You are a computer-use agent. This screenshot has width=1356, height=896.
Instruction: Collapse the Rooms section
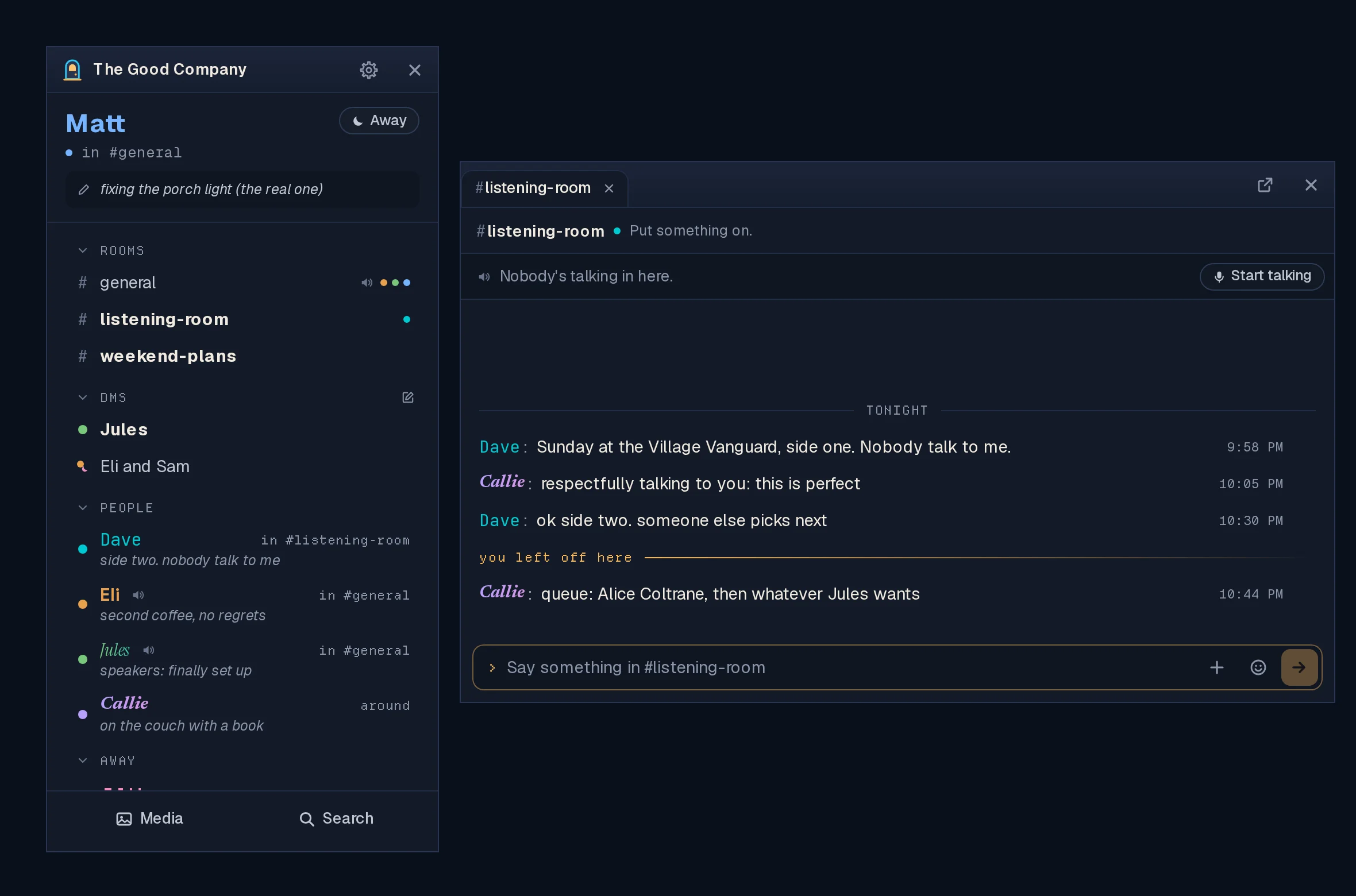tap(83, 250)
